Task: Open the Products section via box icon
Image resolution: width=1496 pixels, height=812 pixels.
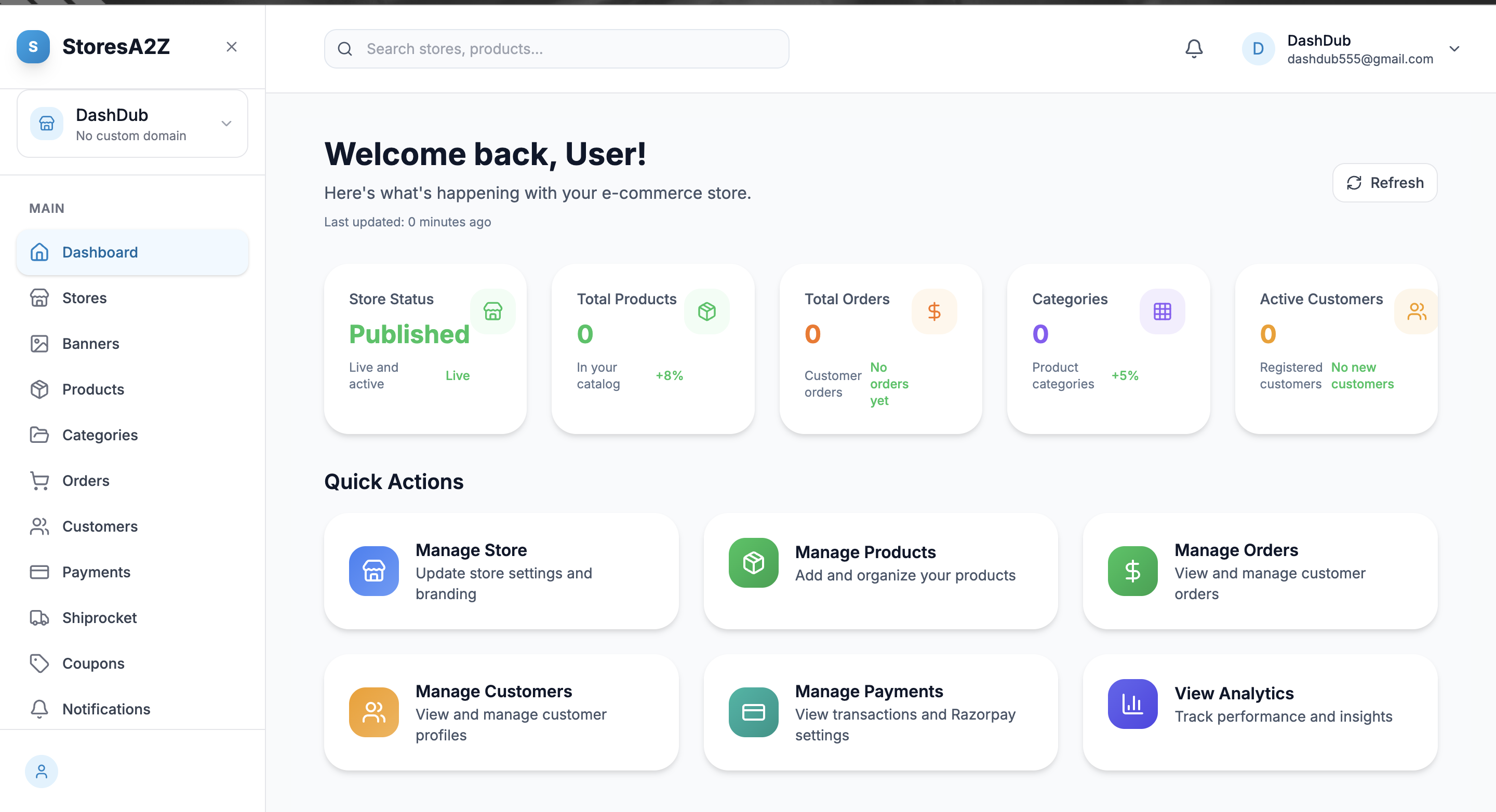Action: [39, 389]
